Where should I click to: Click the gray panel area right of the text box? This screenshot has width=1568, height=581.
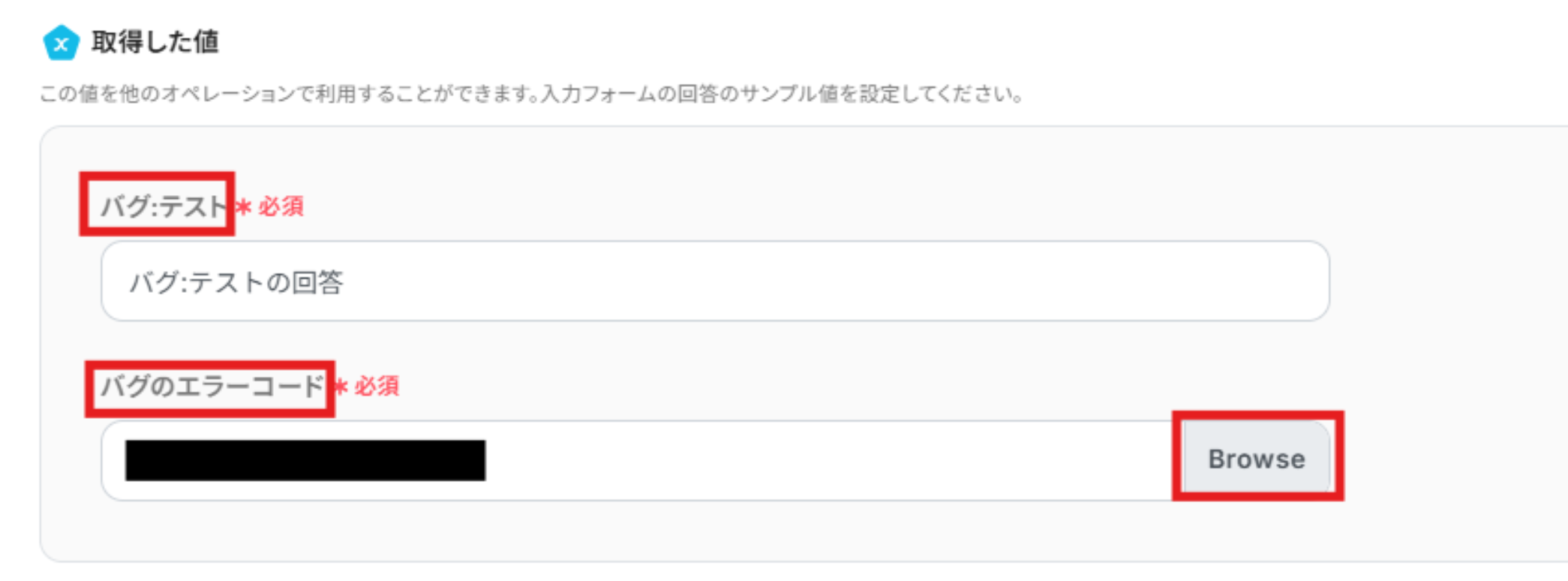pyautogui.click(x=1448, y=281)
